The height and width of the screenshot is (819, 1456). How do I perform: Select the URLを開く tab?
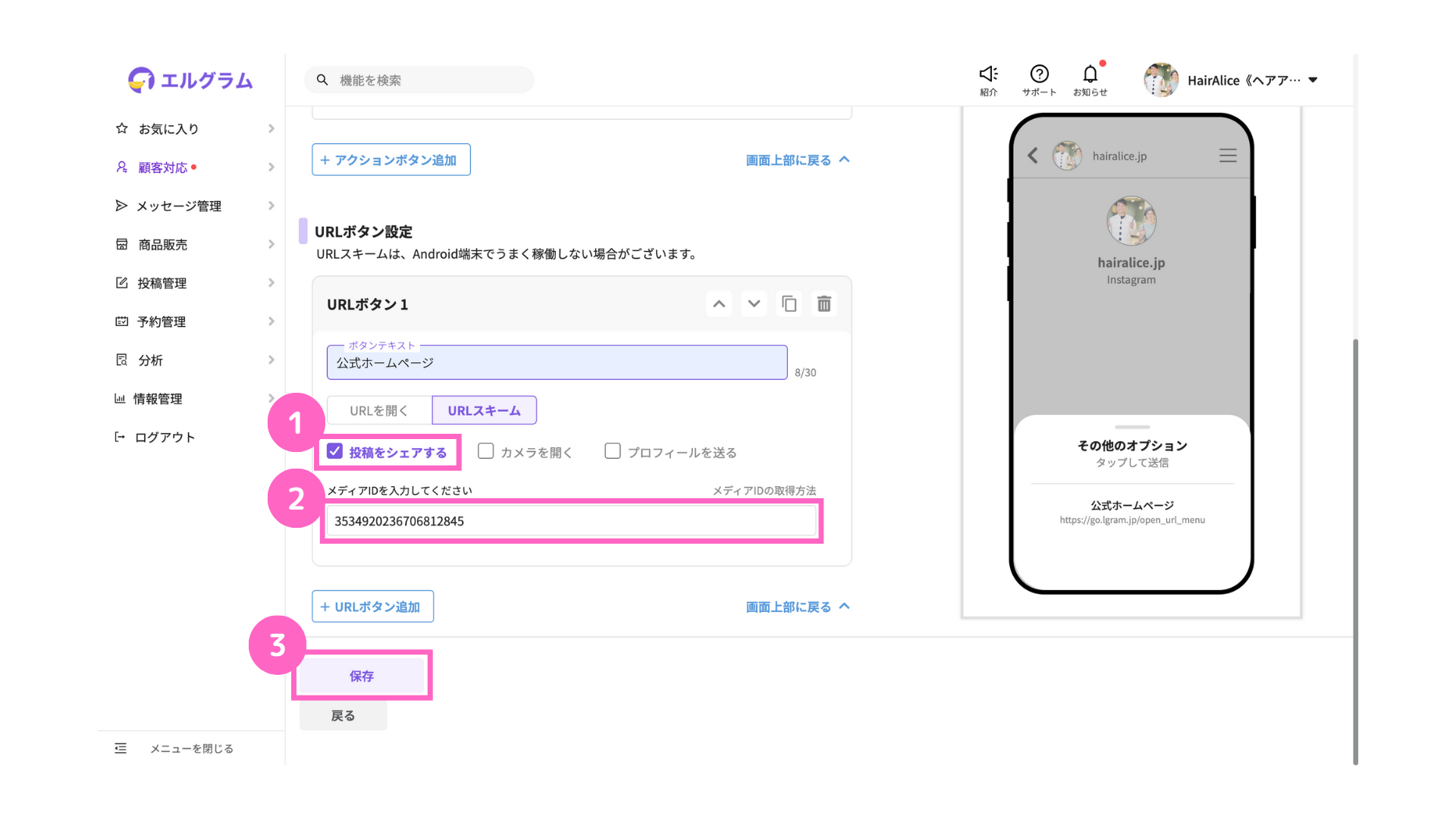point(379,410)
